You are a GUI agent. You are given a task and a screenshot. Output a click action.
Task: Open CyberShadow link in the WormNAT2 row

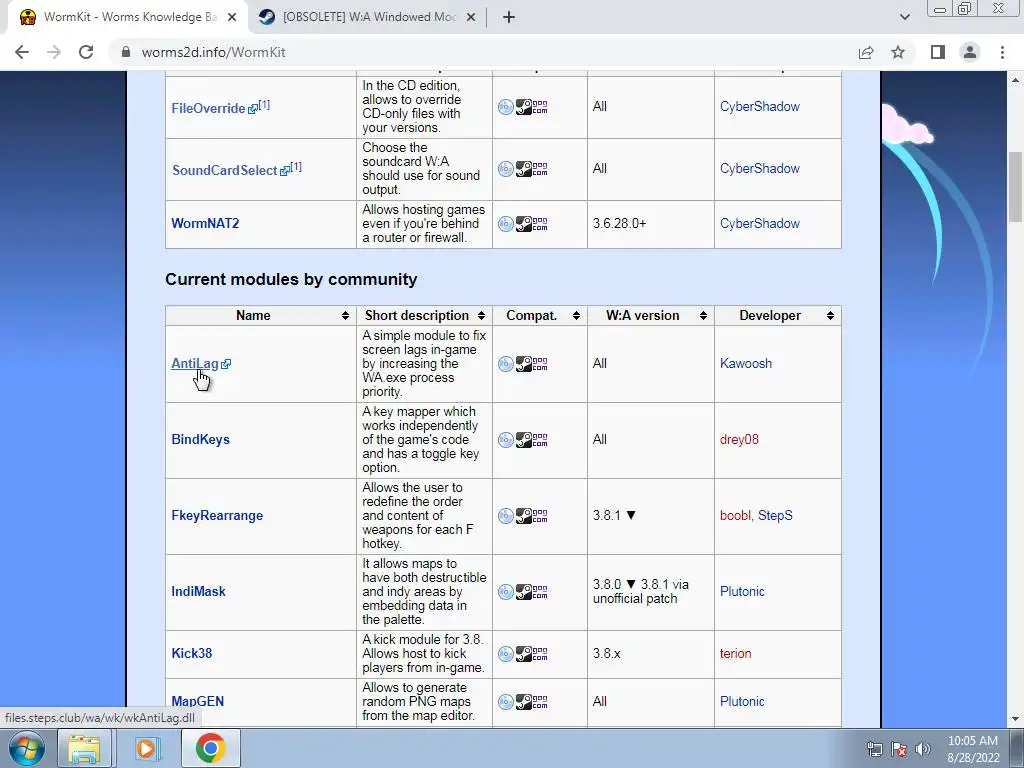click(760, 223)
